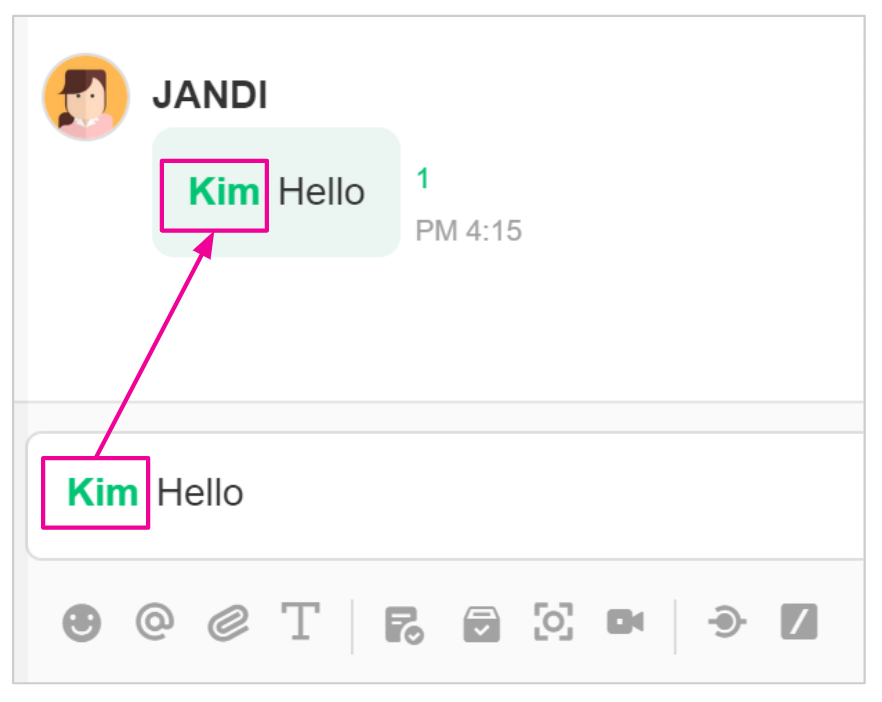This screenshot has width=882, height=702.
Task: Click the @ mention icon
Action: pos(155,623)
